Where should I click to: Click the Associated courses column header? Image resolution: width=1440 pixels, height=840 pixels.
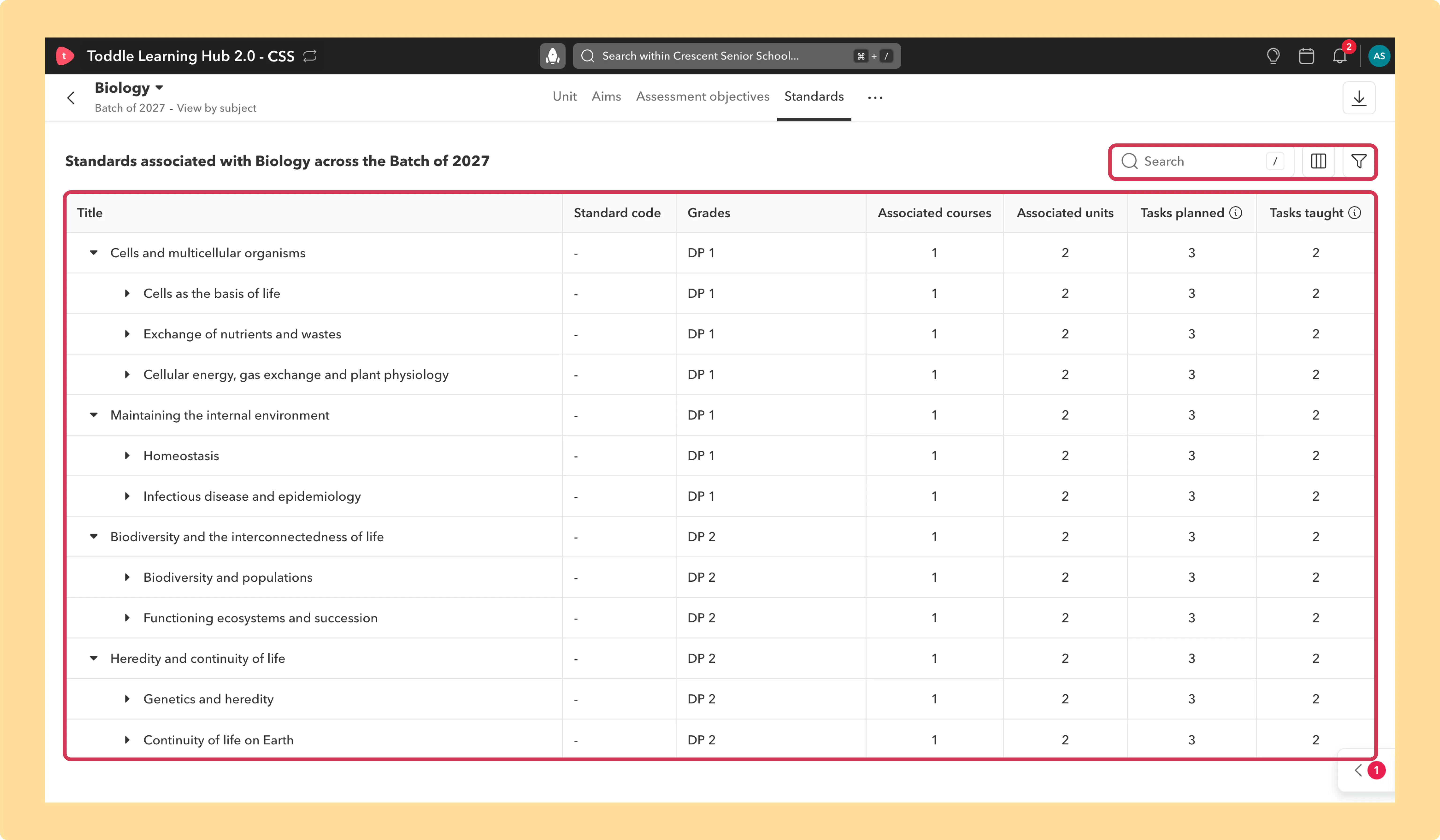[x=934, y=213]
